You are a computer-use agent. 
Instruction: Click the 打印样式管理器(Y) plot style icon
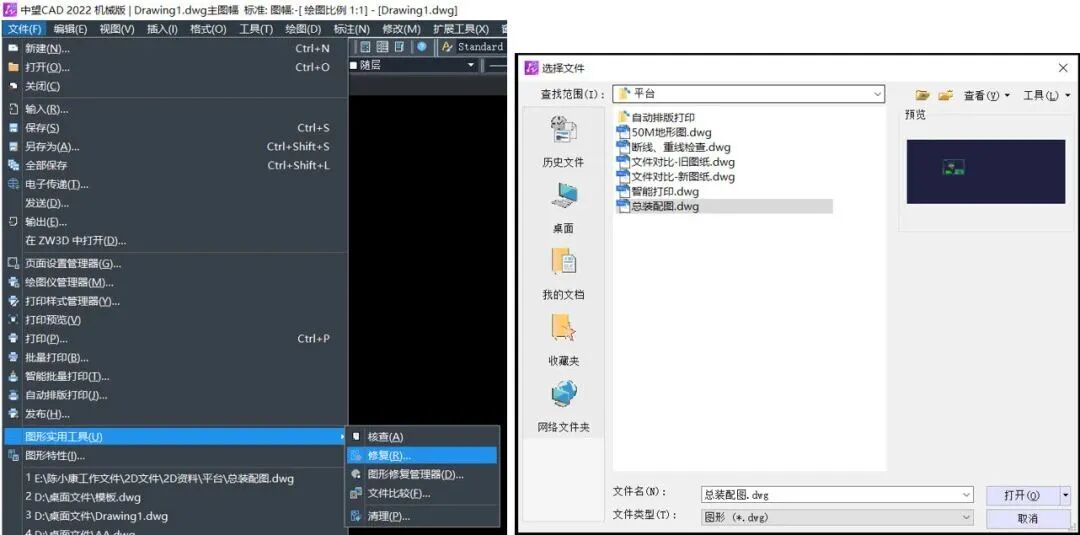(x=13, y=301)
